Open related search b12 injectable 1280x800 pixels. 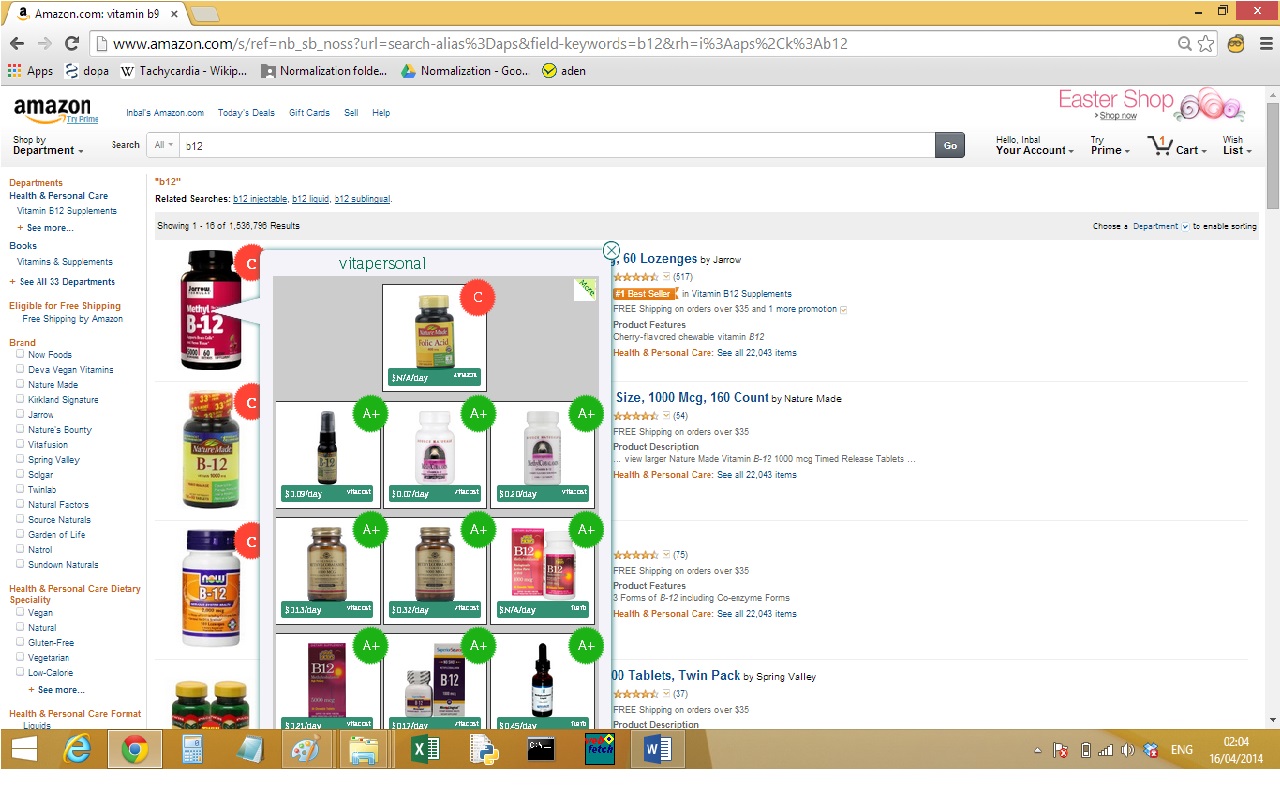click(260, 199)
